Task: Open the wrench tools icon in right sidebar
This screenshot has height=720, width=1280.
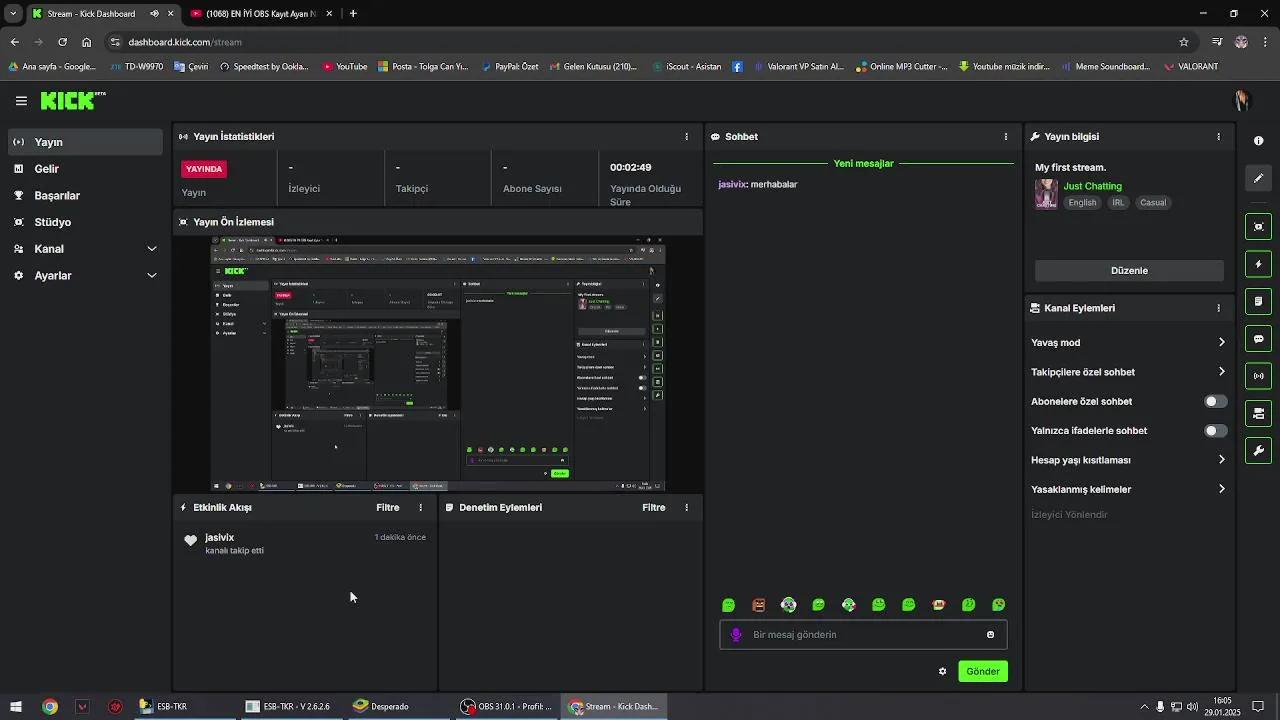Action: (x=1258, y=451)
